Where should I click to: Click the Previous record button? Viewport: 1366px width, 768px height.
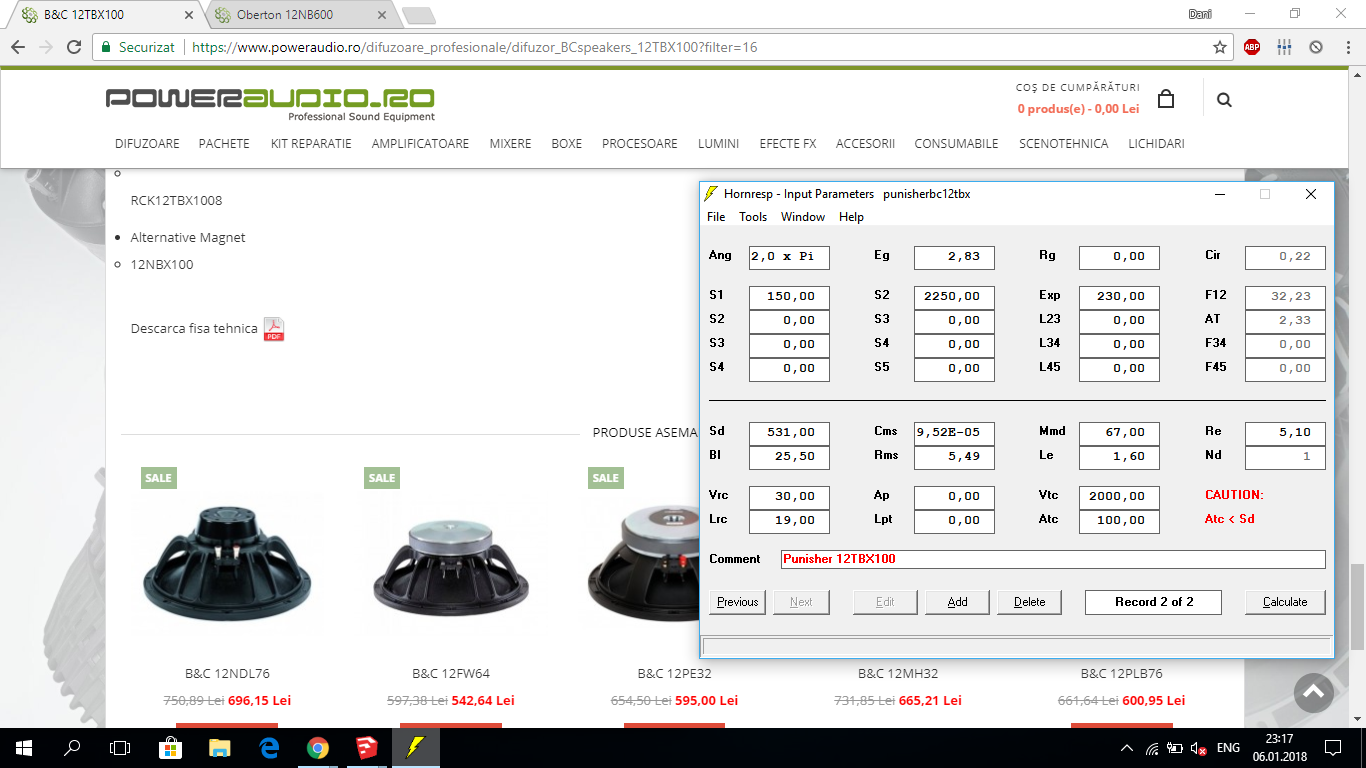[x=738, y=602]
